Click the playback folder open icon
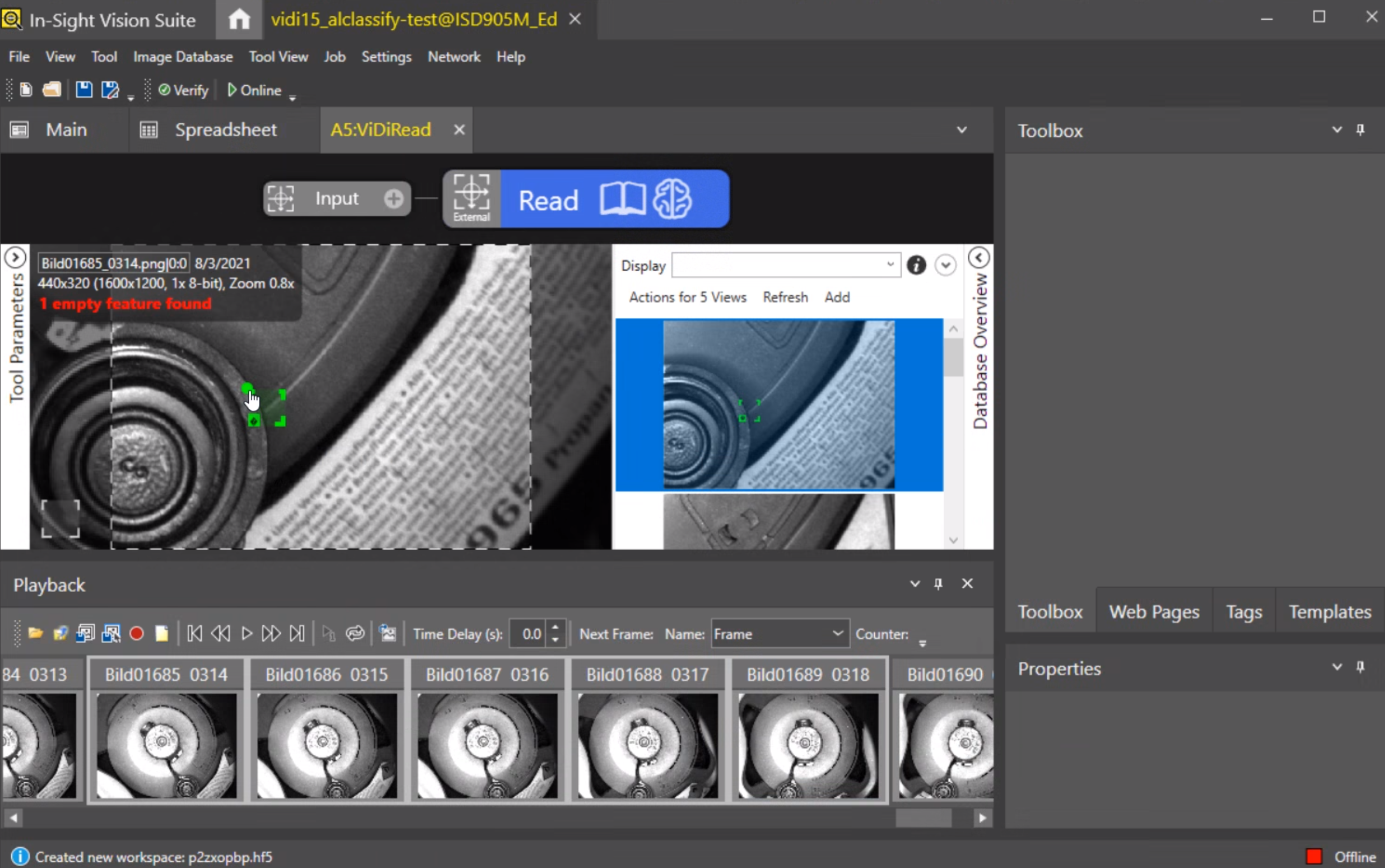Image resolution: width=1385 pixels, height=868 pixels. [36, 634]
